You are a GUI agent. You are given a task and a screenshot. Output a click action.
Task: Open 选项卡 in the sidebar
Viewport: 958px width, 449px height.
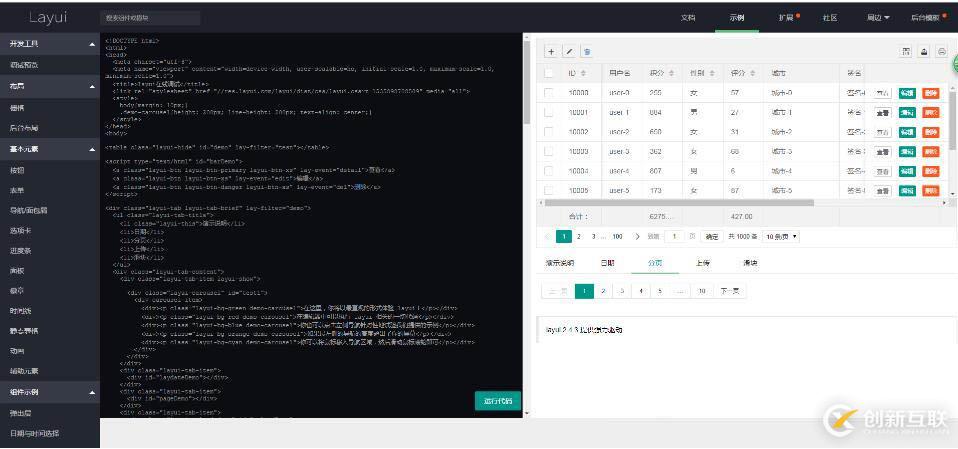pyautogui.click(x=20, y=231)
